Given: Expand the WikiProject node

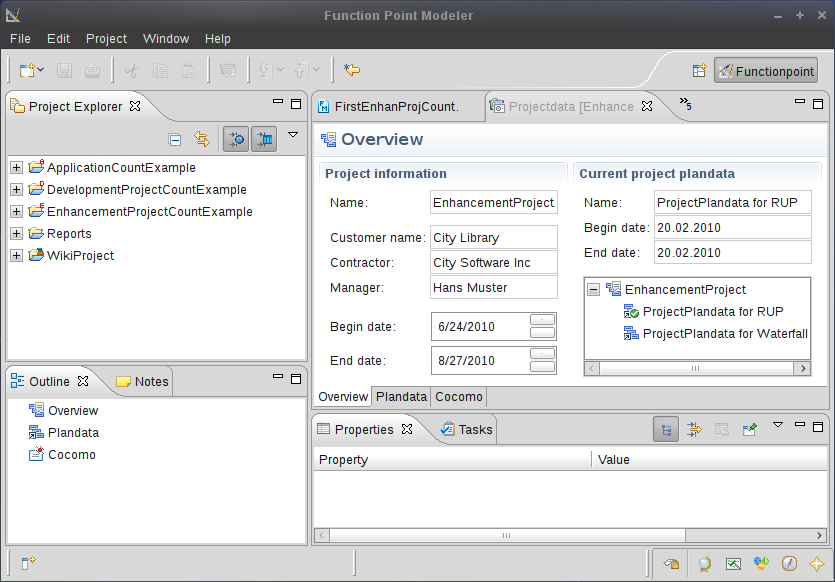Looking at the screenshot, I should click(17, 256).
